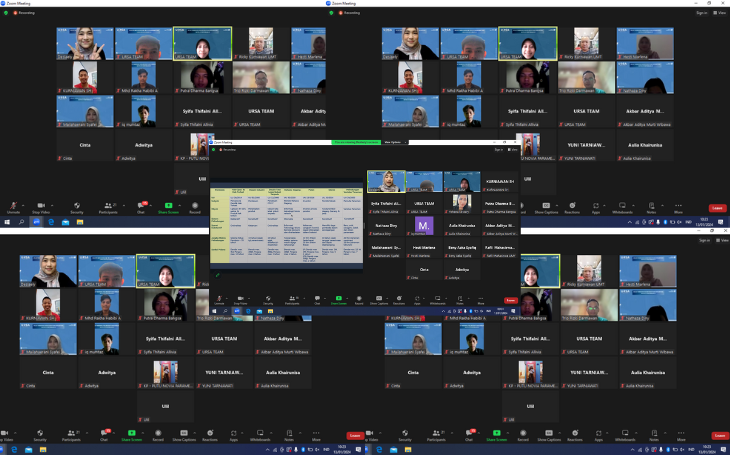
Task: Open More menu in upper-right Zoom toolbar
Action: [678, 208]
